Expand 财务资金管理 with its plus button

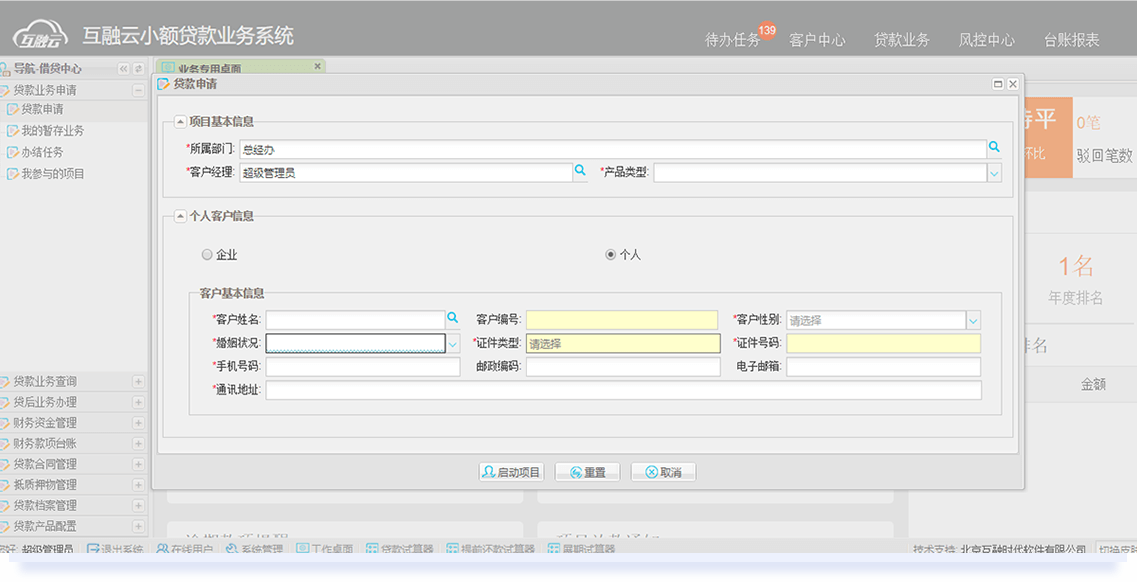(138, 423)
